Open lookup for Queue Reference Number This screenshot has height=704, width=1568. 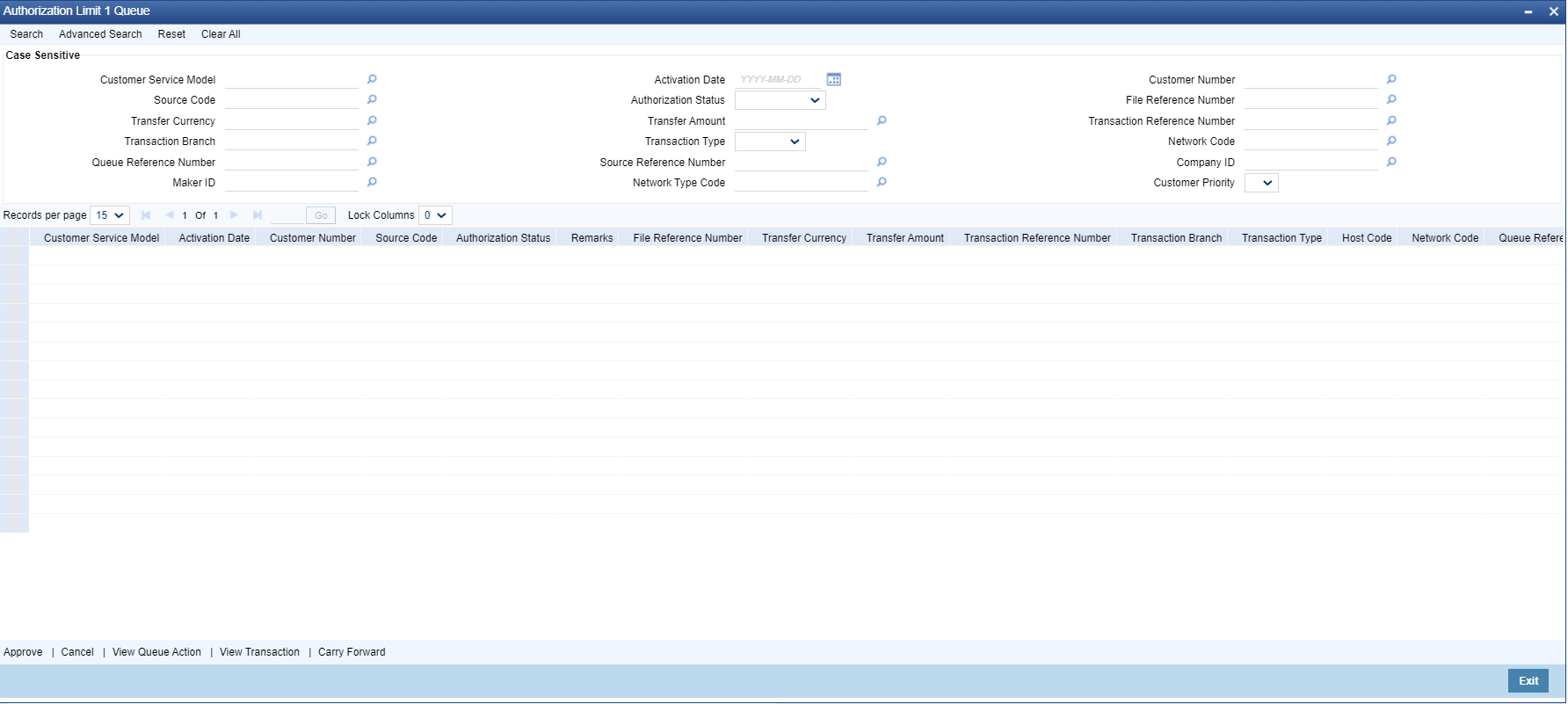pos(372,162)
